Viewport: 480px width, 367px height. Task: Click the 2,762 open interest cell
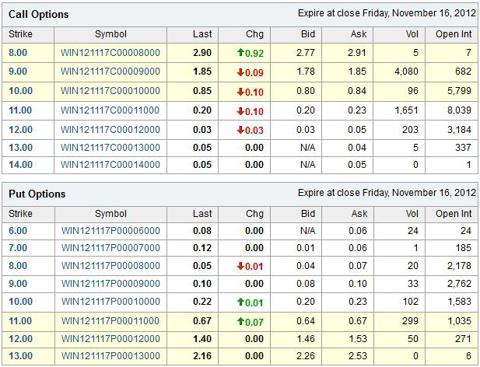pyautogui.click(x=459, y=284)
